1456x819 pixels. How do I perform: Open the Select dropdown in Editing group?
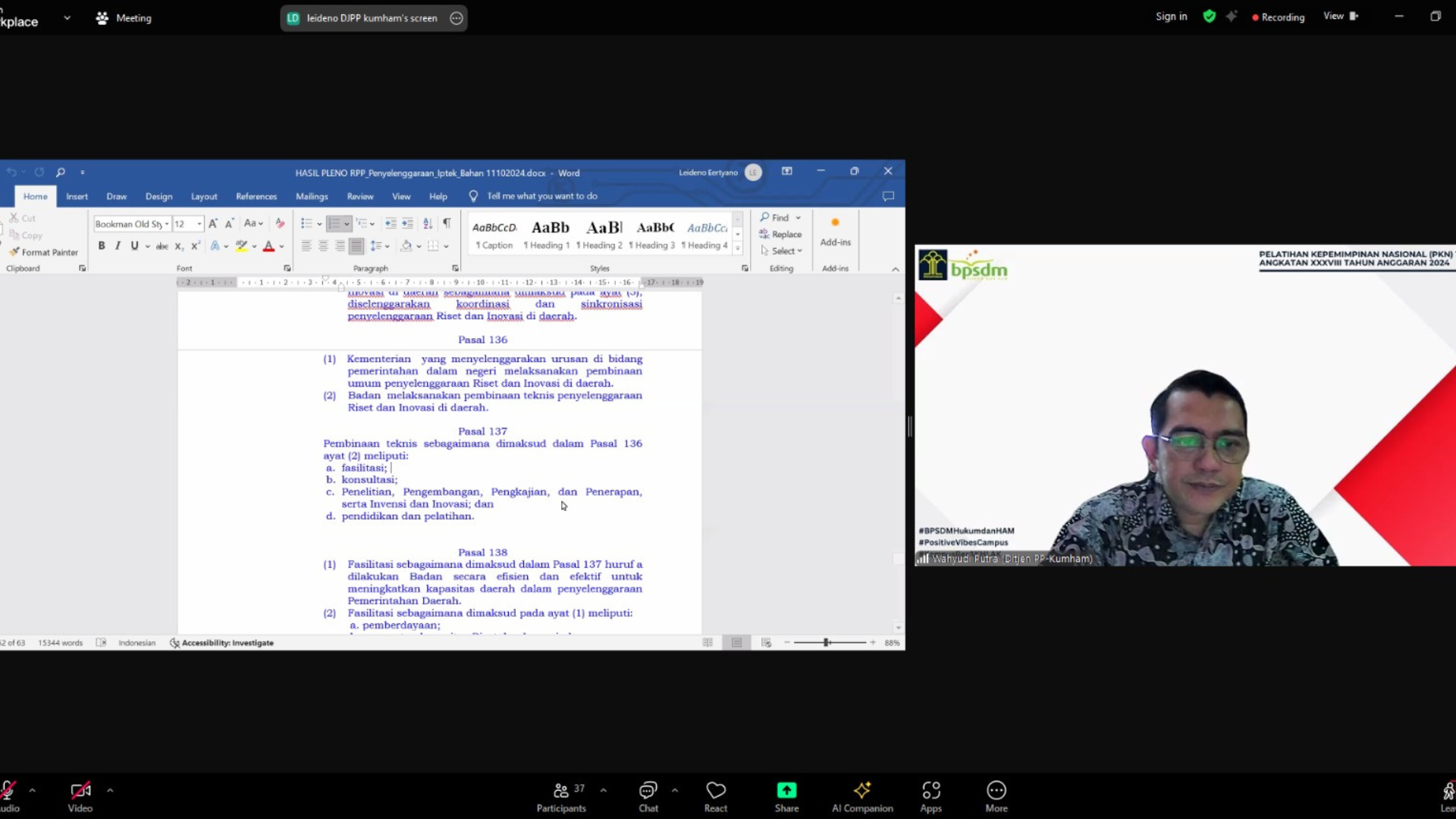point(782,251)
